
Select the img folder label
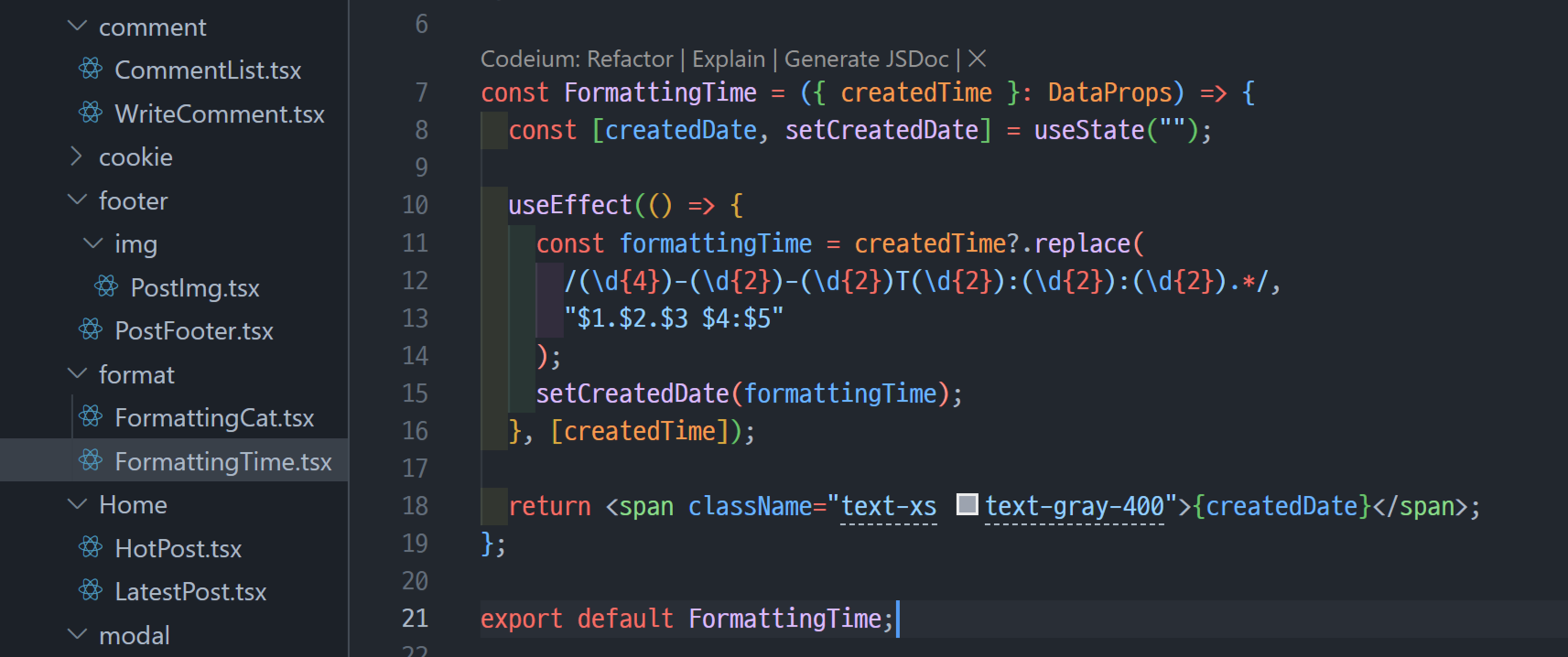pos(135,243)
